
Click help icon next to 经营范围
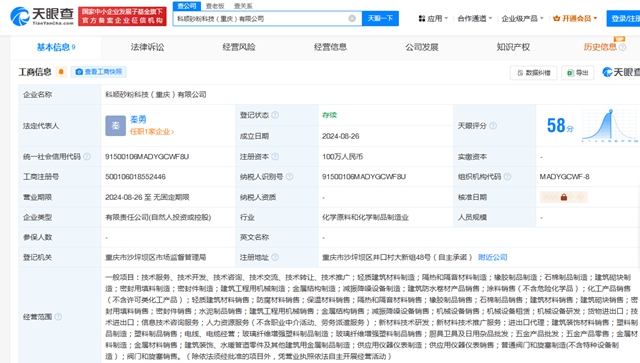[x=58, y=316]
